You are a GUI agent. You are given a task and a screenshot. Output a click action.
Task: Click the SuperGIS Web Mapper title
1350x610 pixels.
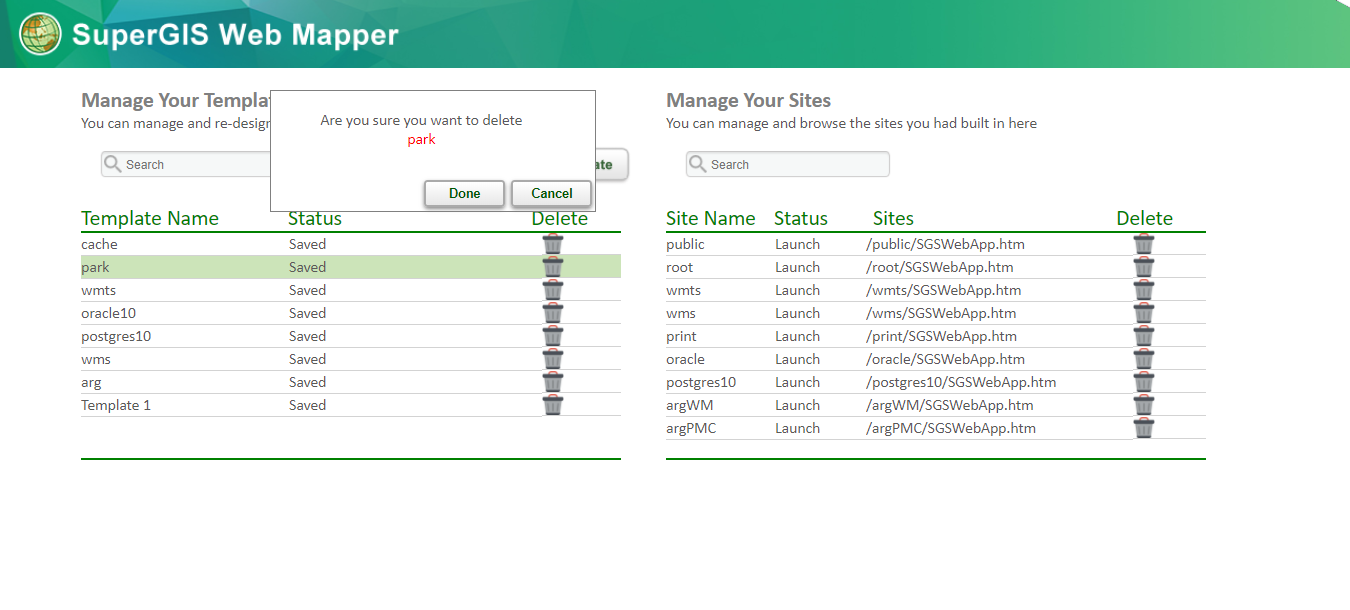[235, 35]
